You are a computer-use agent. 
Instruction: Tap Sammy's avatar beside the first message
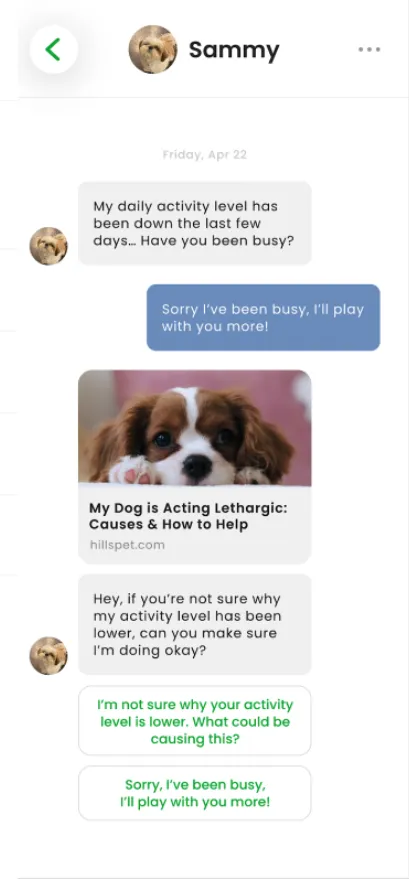(49, 246)
